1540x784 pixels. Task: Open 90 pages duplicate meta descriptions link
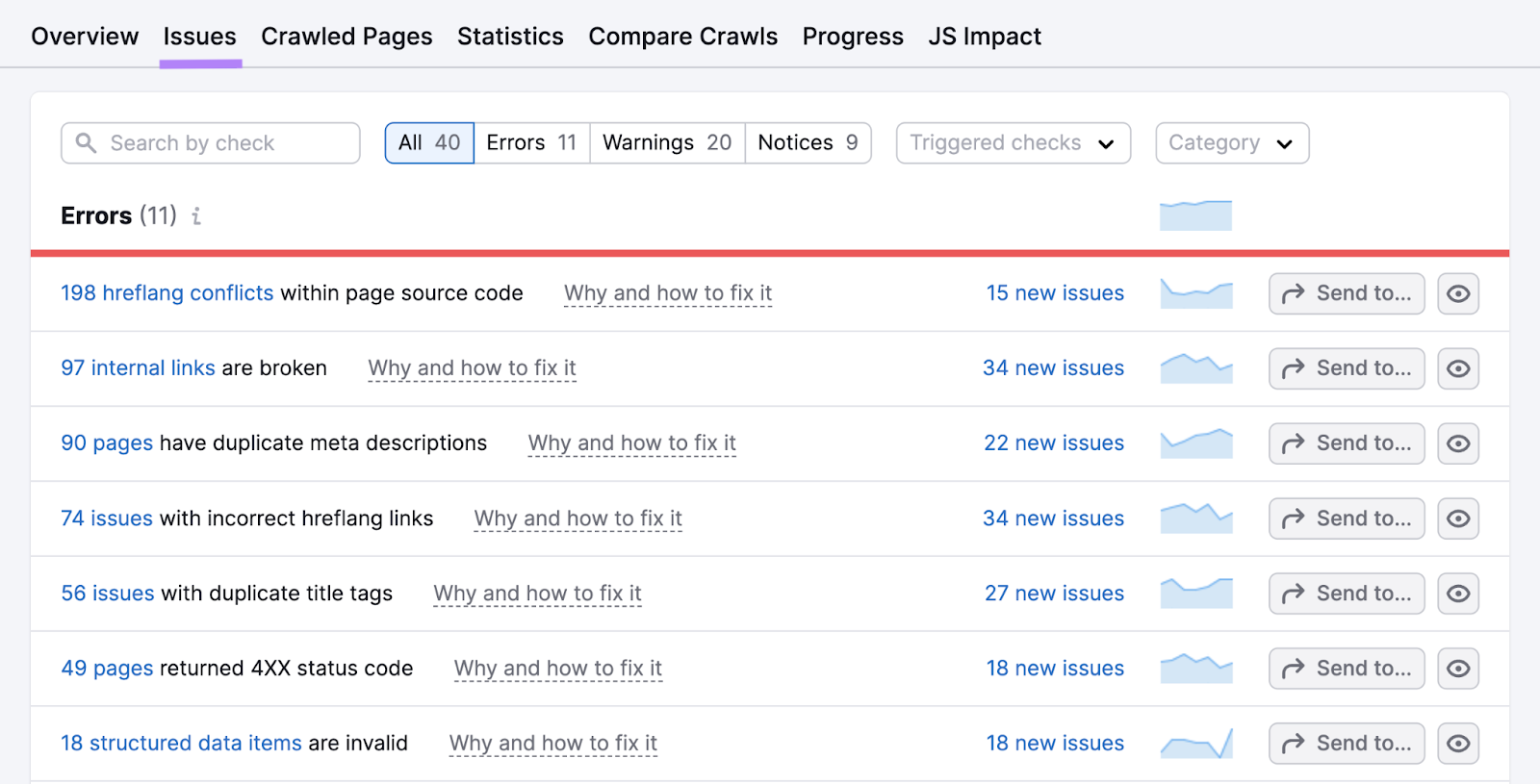(107, 443)
